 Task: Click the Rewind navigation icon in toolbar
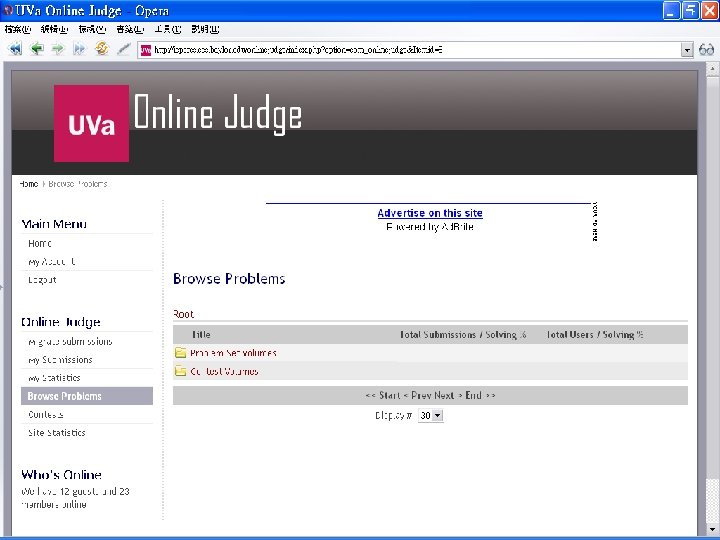15,49
